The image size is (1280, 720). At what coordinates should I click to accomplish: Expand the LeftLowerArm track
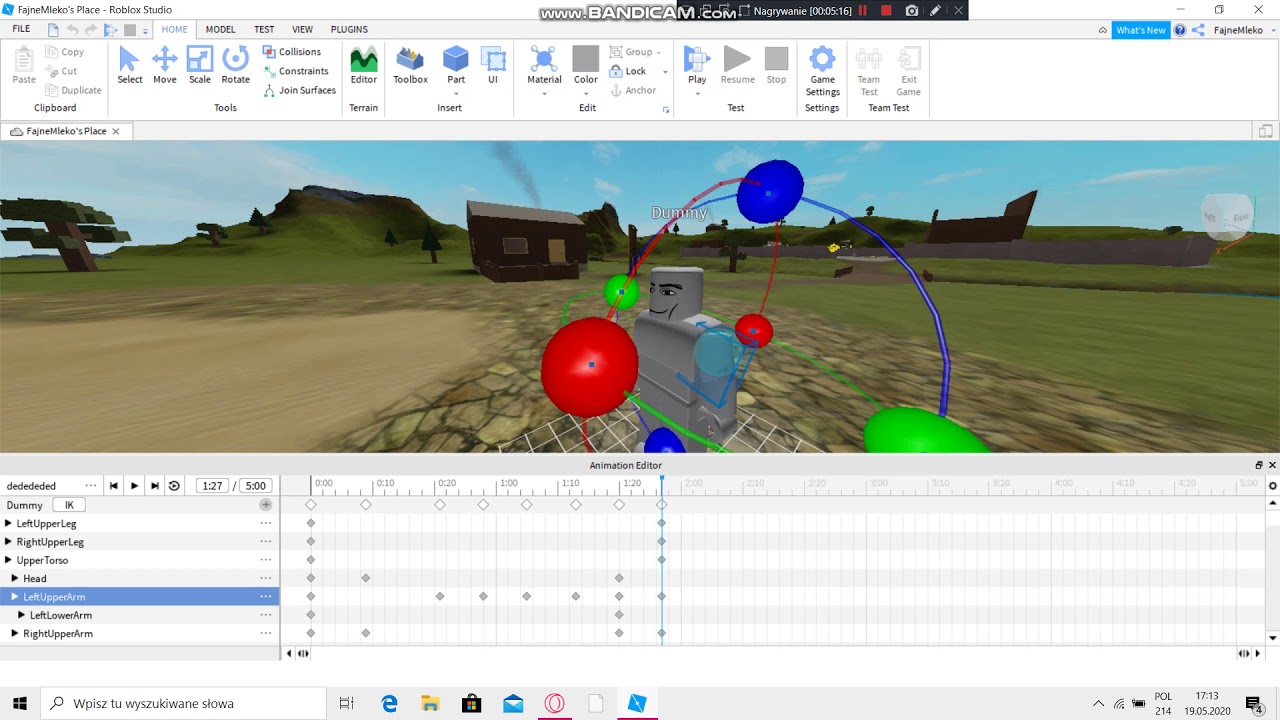click(22, 615)
